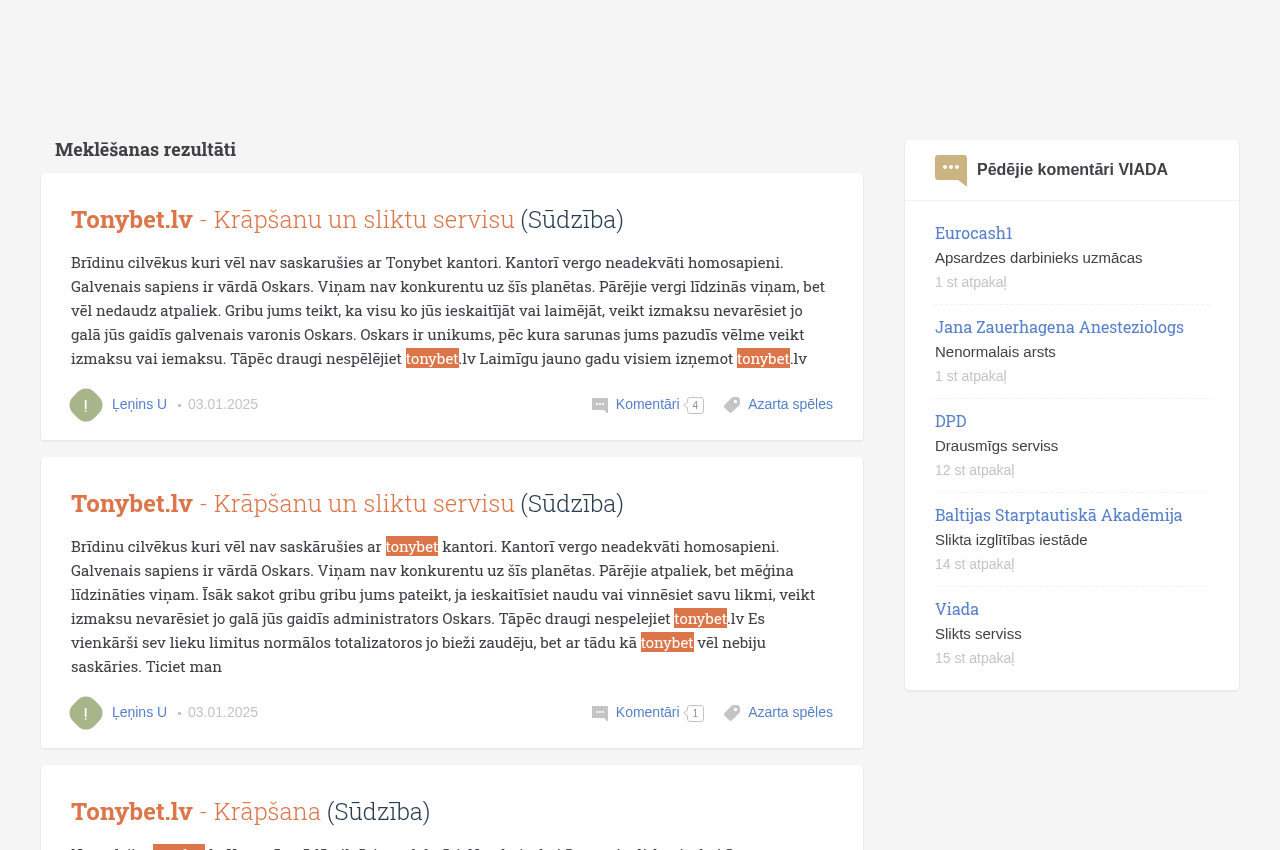1280x850 pixels.
Task: Open DPD in recent comments
Action: pyautogui.click(x=951, y=420)
